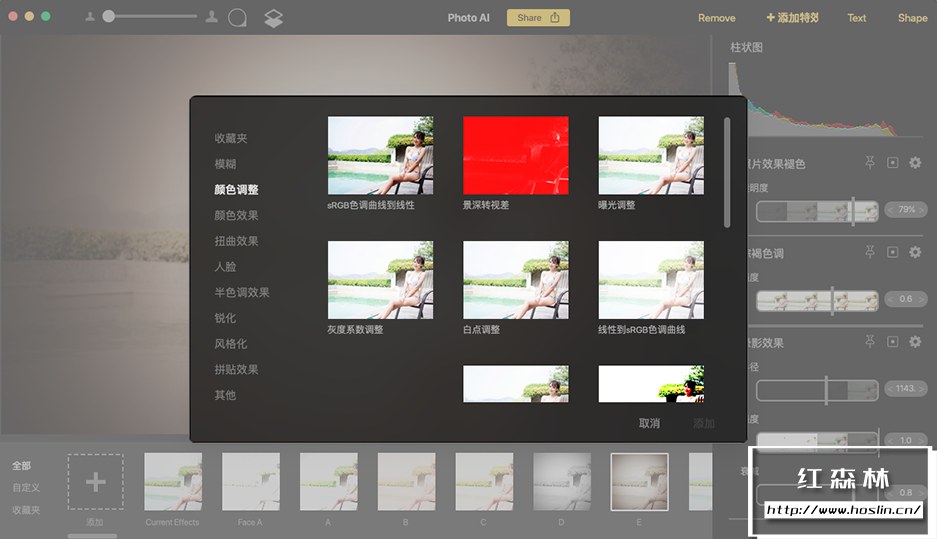Select sepia preset thumbnail E
The height and width of the screenshot is (539, 937).
tap(639, 482)
